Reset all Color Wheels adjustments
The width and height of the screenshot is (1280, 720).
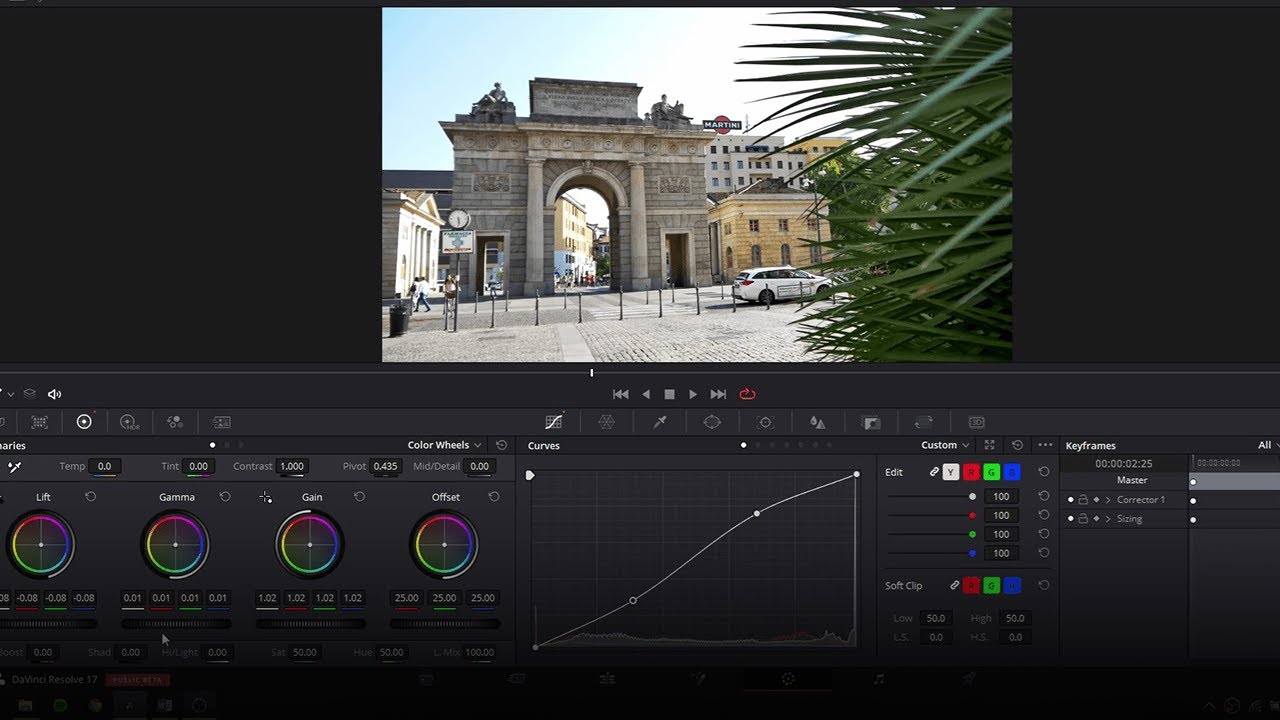(501, 445)
